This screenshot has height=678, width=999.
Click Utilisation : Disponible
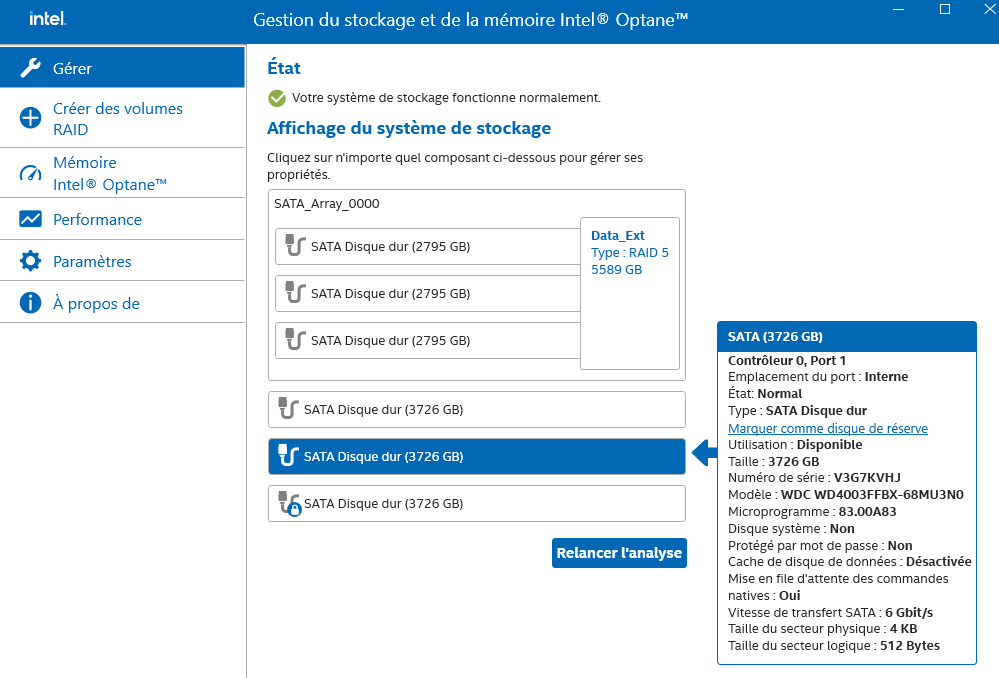795,445
